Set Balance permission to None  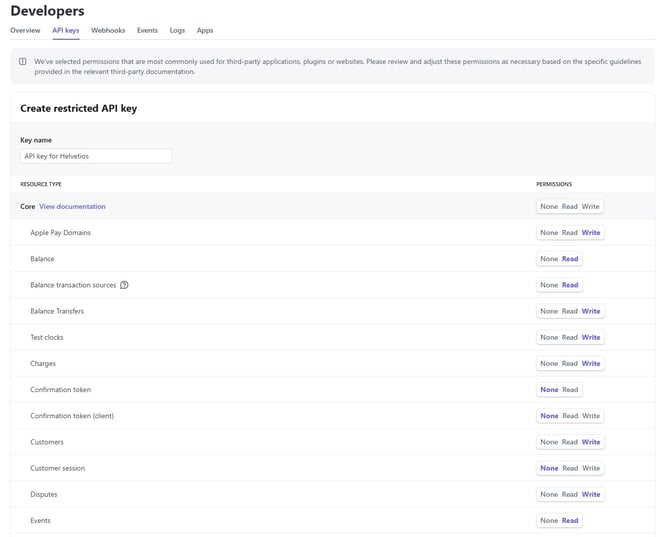click(549, 259)
